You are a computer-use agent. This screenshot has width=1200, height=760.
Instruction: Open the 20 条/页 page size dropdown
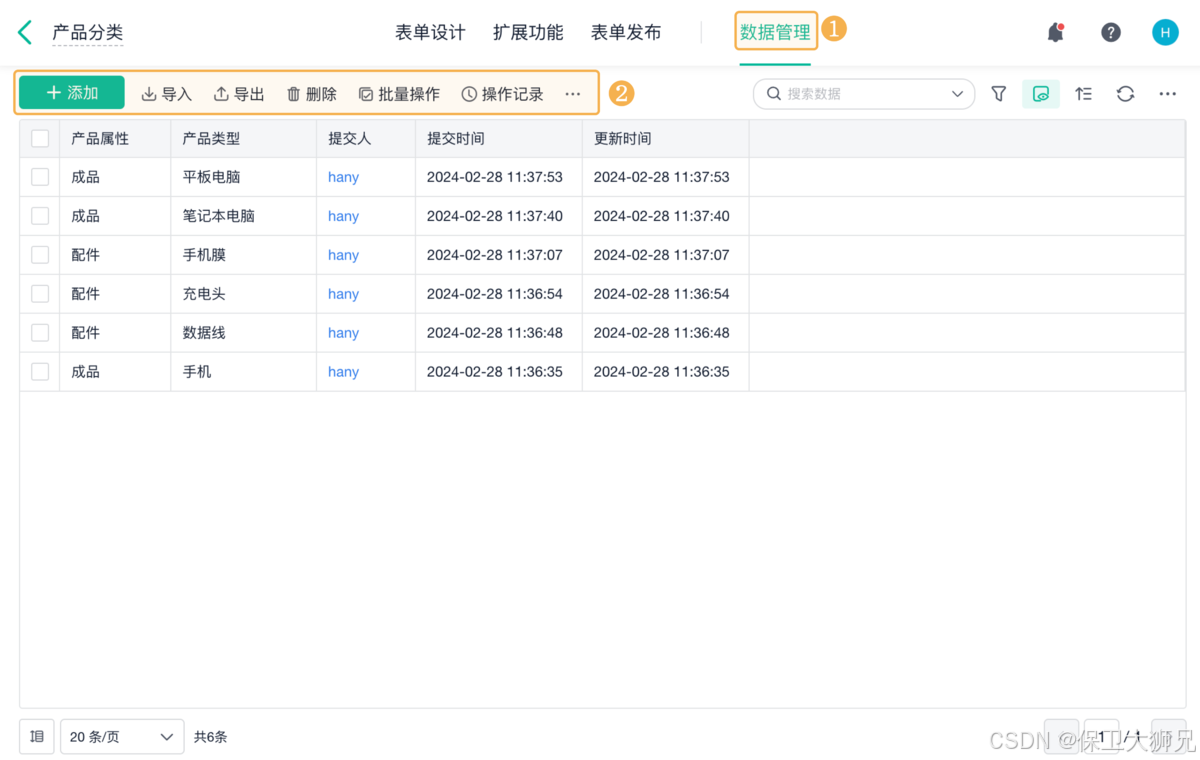(122, 737)
